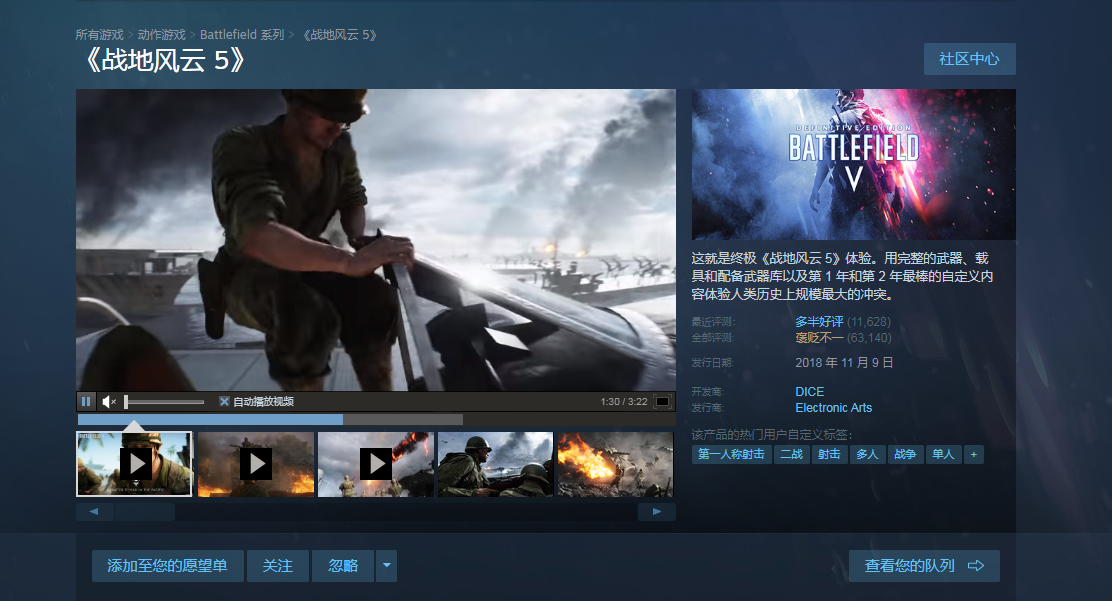Open the 多半好评 recent reviews link
Screen dimensions: 1112x601
[819, 321]
